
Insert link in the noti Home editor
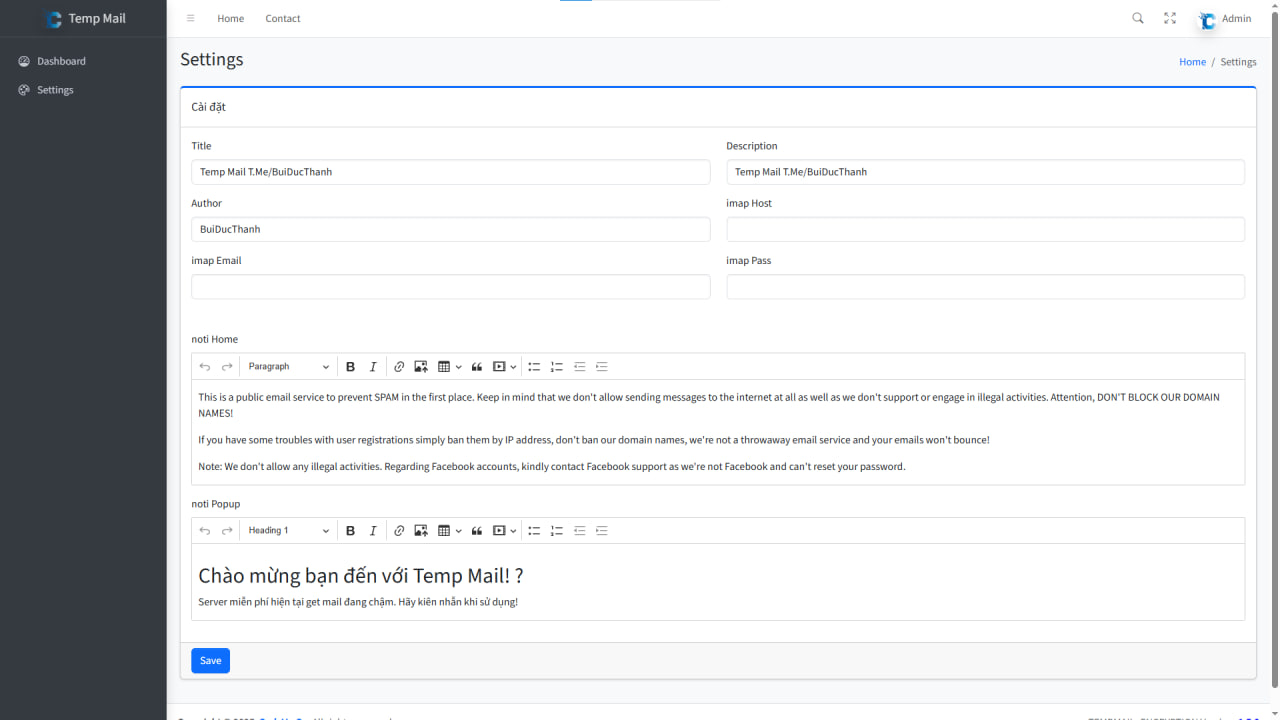point(399,367)
